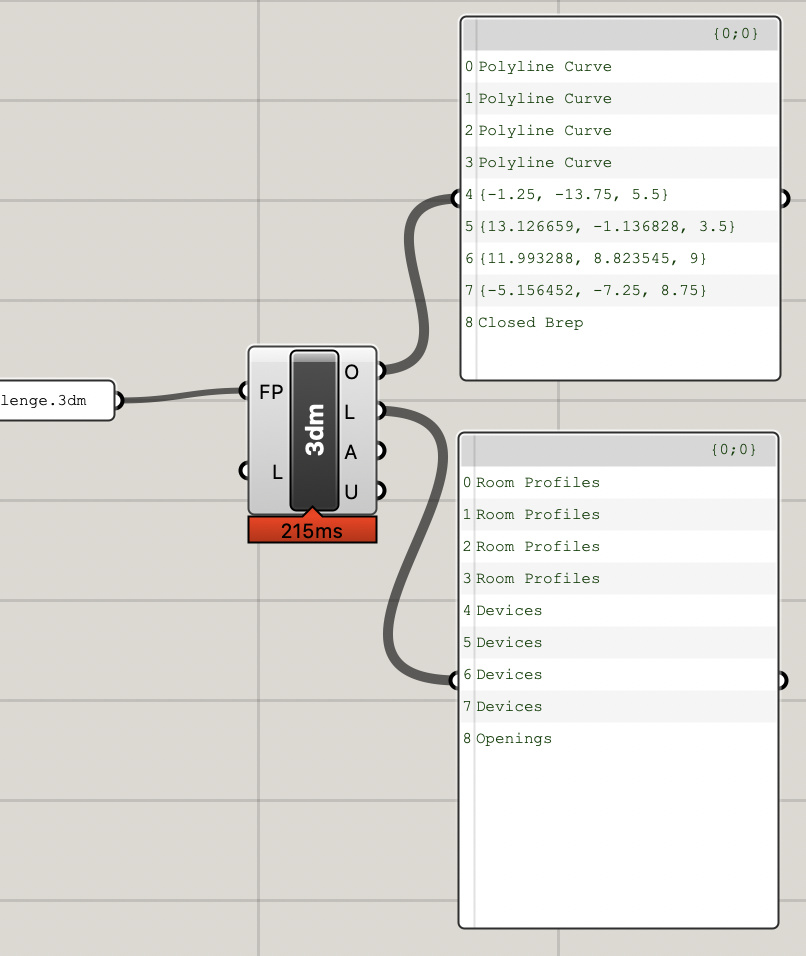Click the L input of the 3dm component
Screen dimensions: 806x956
point(270,470)
